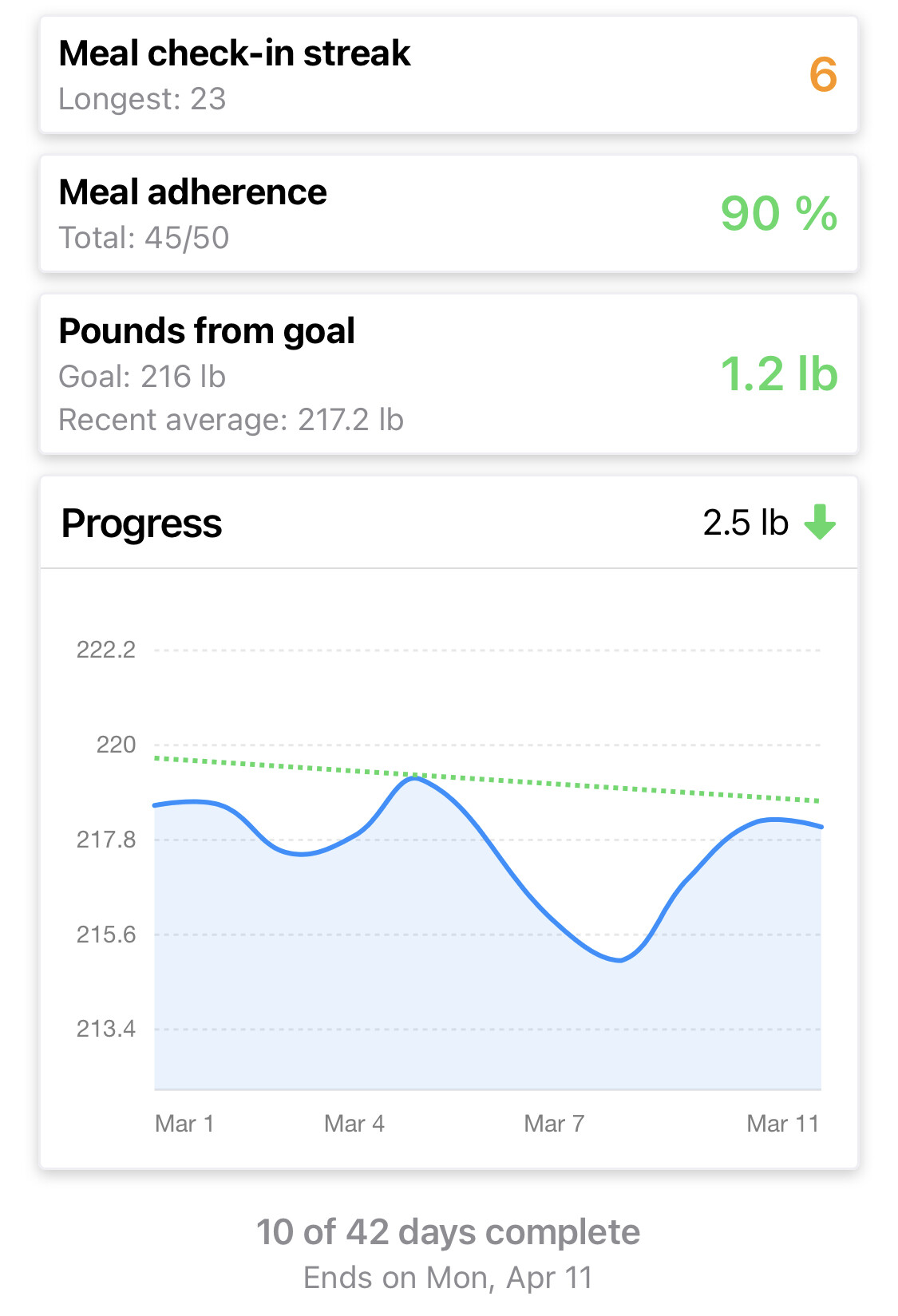The height and width of the screenshot is (1316, 898).
Task: Open the Meal adherence card
Action: [x=449, y=214]
